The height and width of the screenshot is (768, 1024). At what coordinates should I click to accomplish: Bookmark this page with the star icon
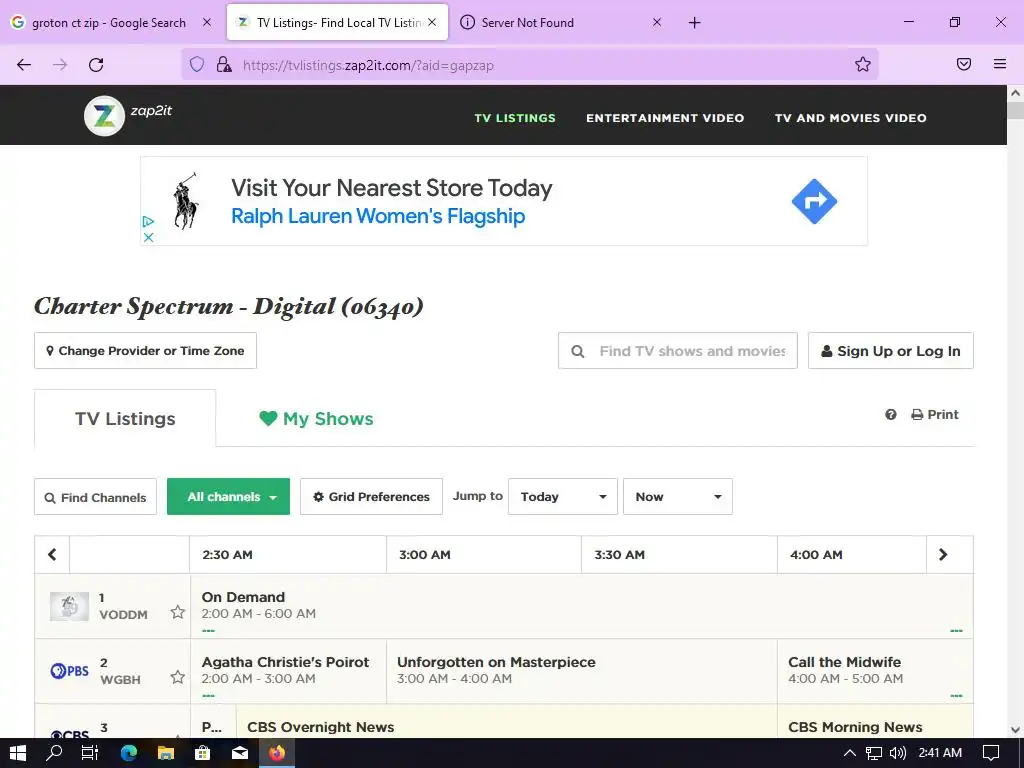863,64
